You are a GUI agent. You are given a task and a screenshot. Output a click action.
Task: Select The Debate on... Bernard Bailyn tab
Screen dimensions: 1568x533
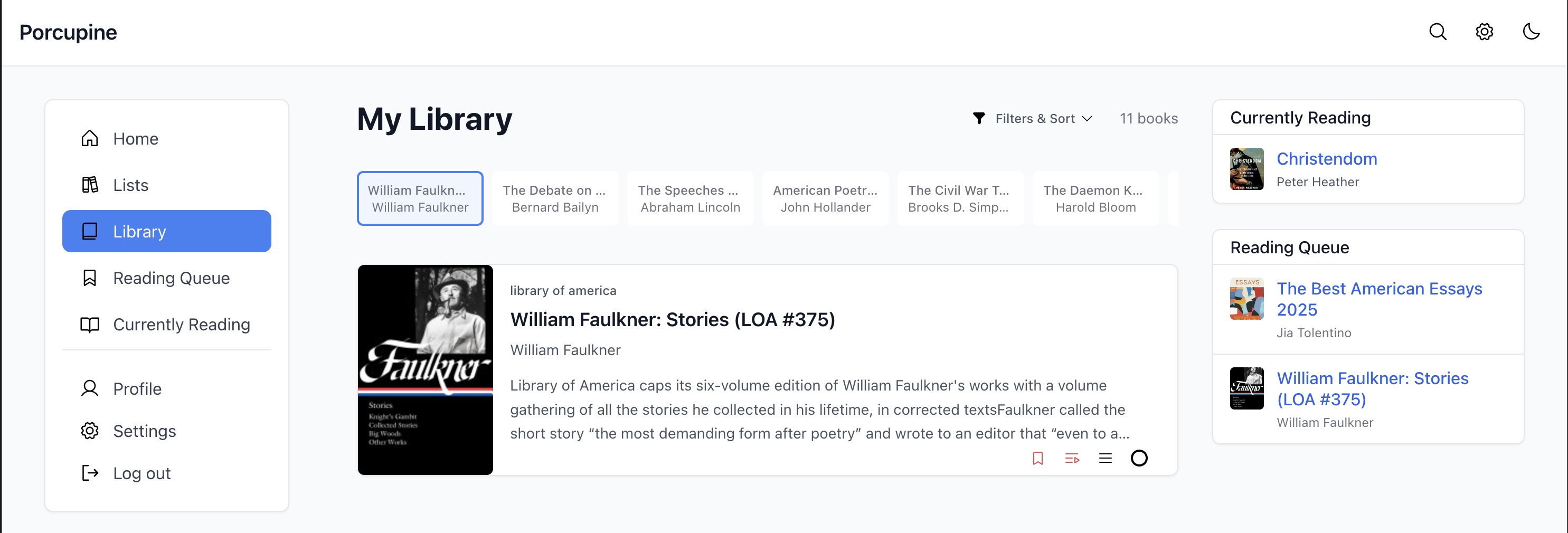pyautogui.click(x=554, y=198)
